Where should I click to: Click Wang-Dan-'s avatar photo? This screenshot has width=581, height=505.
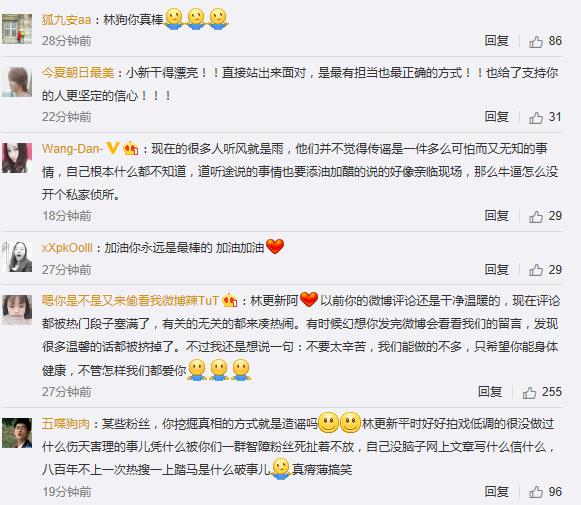(17, 158)
